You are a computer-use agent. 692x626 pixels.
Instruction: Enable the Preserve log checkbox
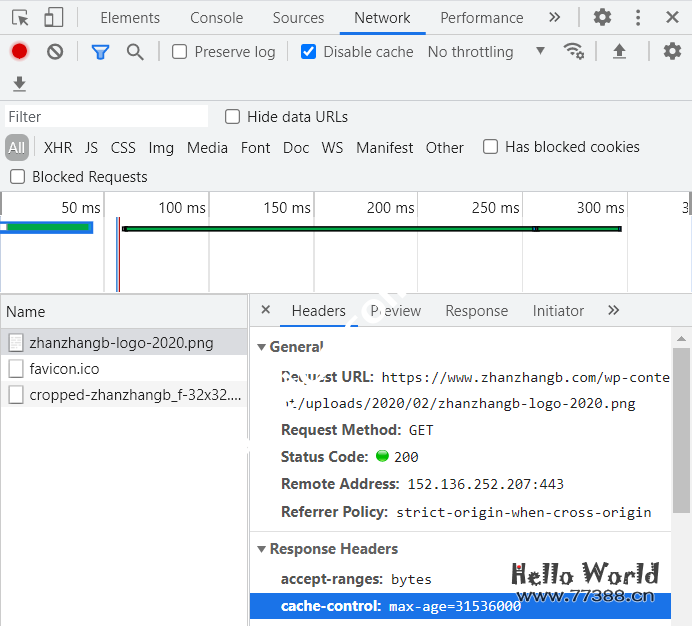pyautogui.click(x=180, y=52)
